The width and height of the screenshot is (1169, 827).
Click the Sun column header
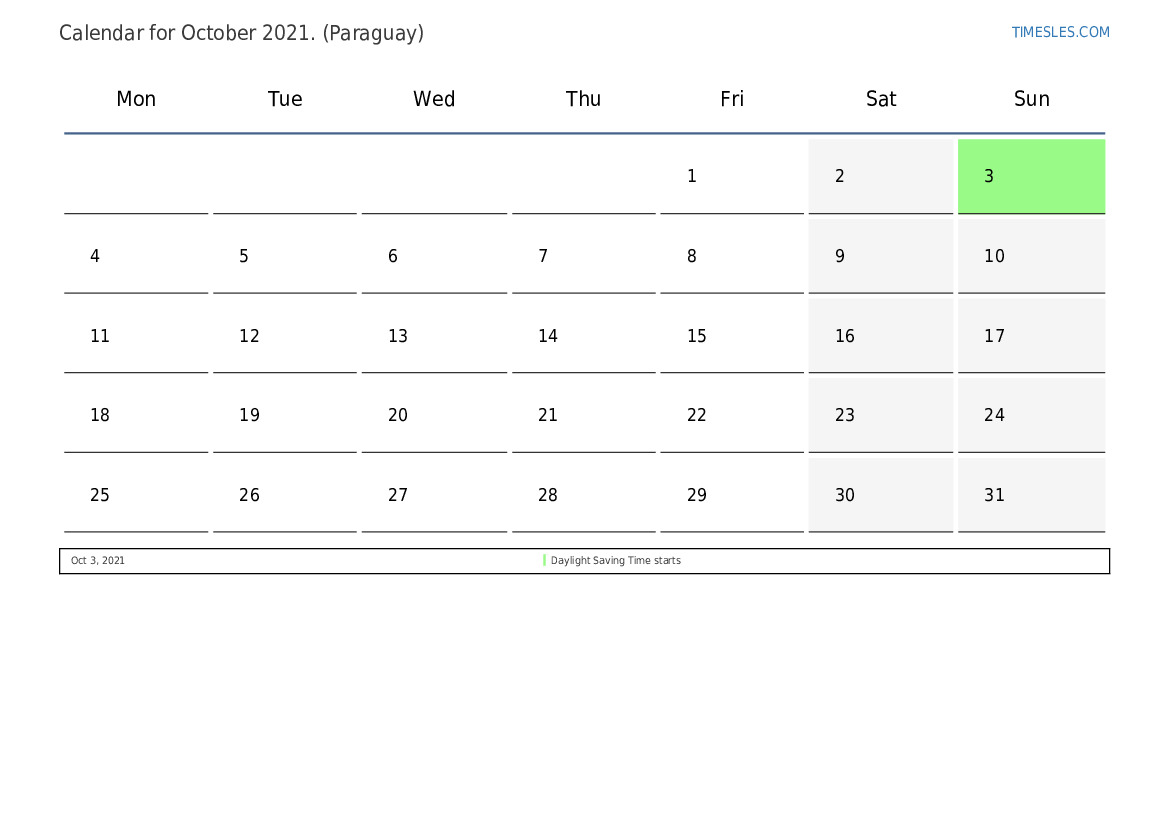pyautogui.click(x=1031, y=99)
